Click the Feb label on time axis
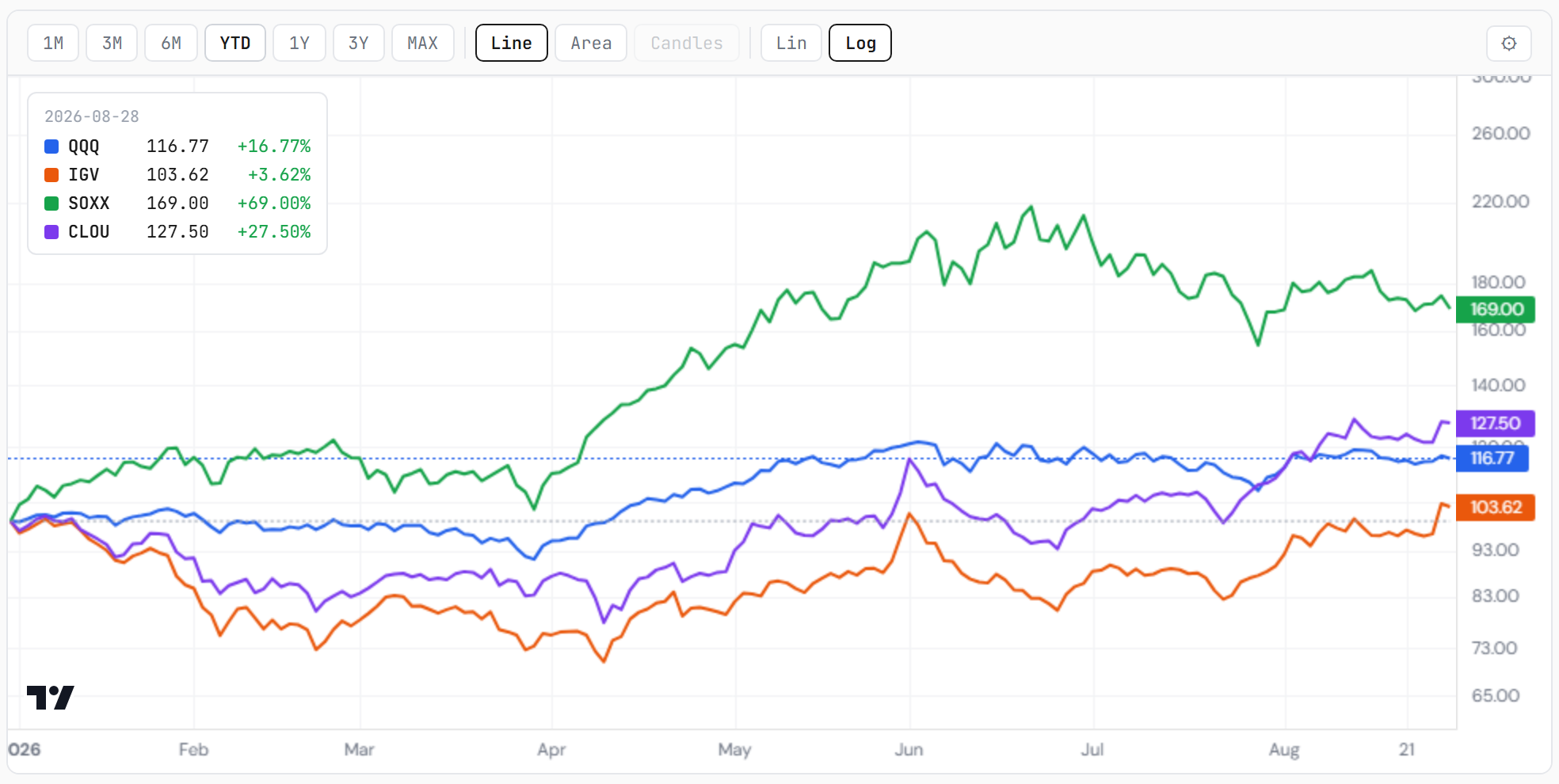This screenshot has width=1559, height=784. (x=193, y=750)
